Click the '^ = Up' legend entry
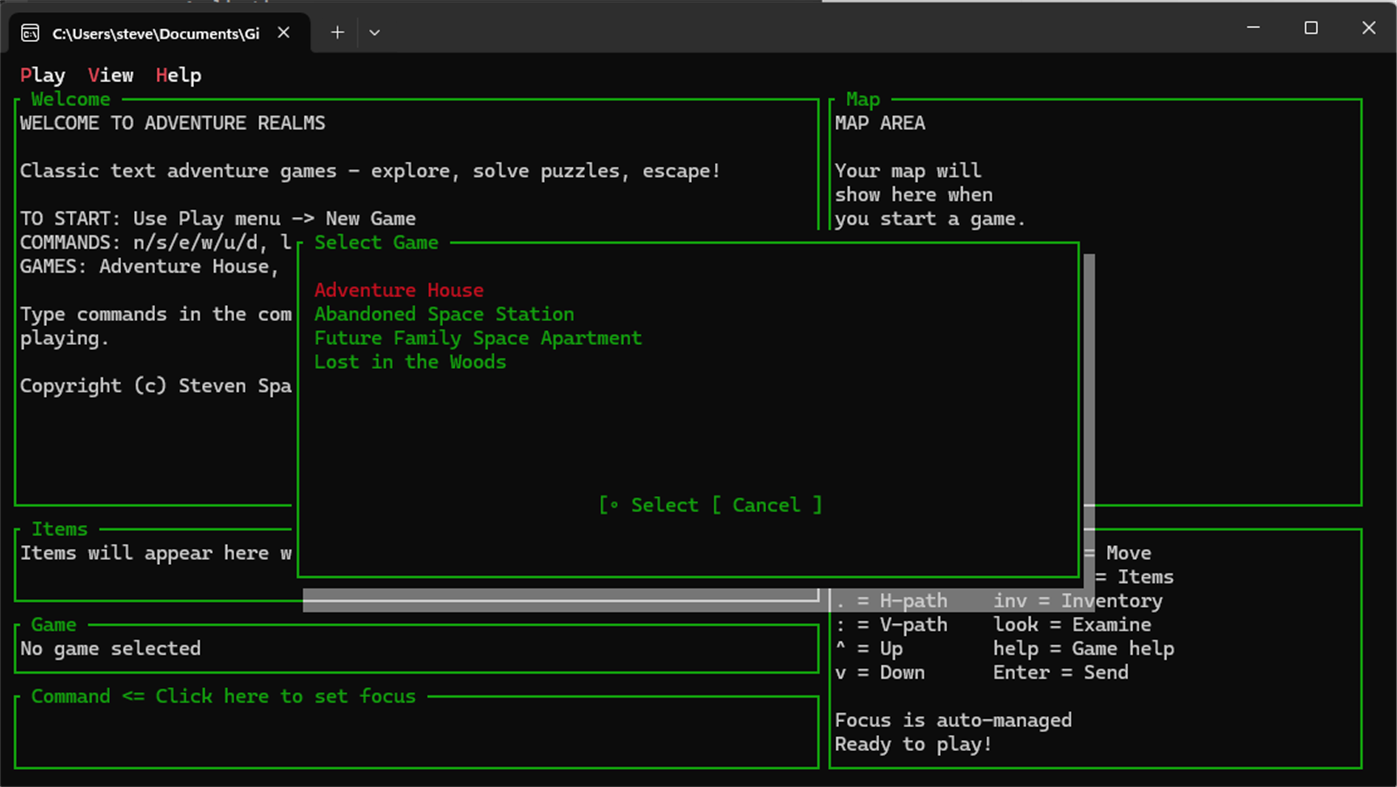Image resolution: width=1397 pixels, height=787 pixels. (x=869, y=649)
